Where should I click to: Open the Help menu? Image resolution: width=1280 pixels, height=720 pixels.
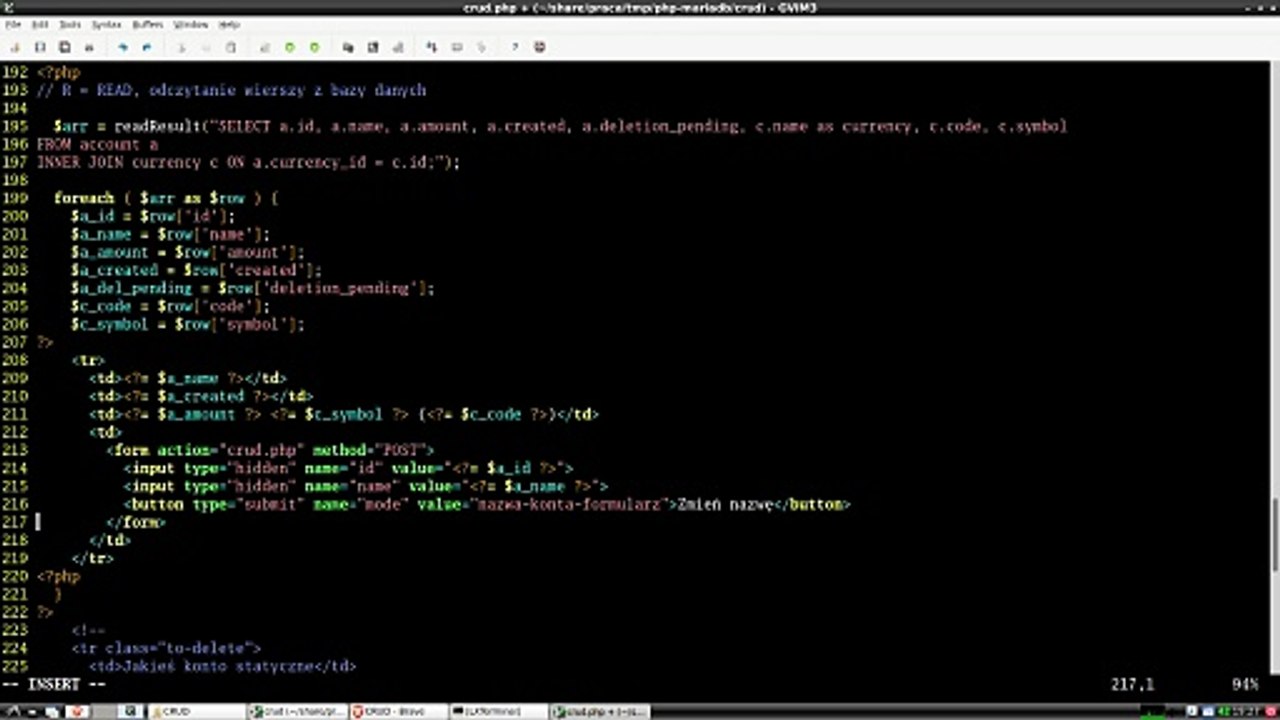[x=229, y=24]
